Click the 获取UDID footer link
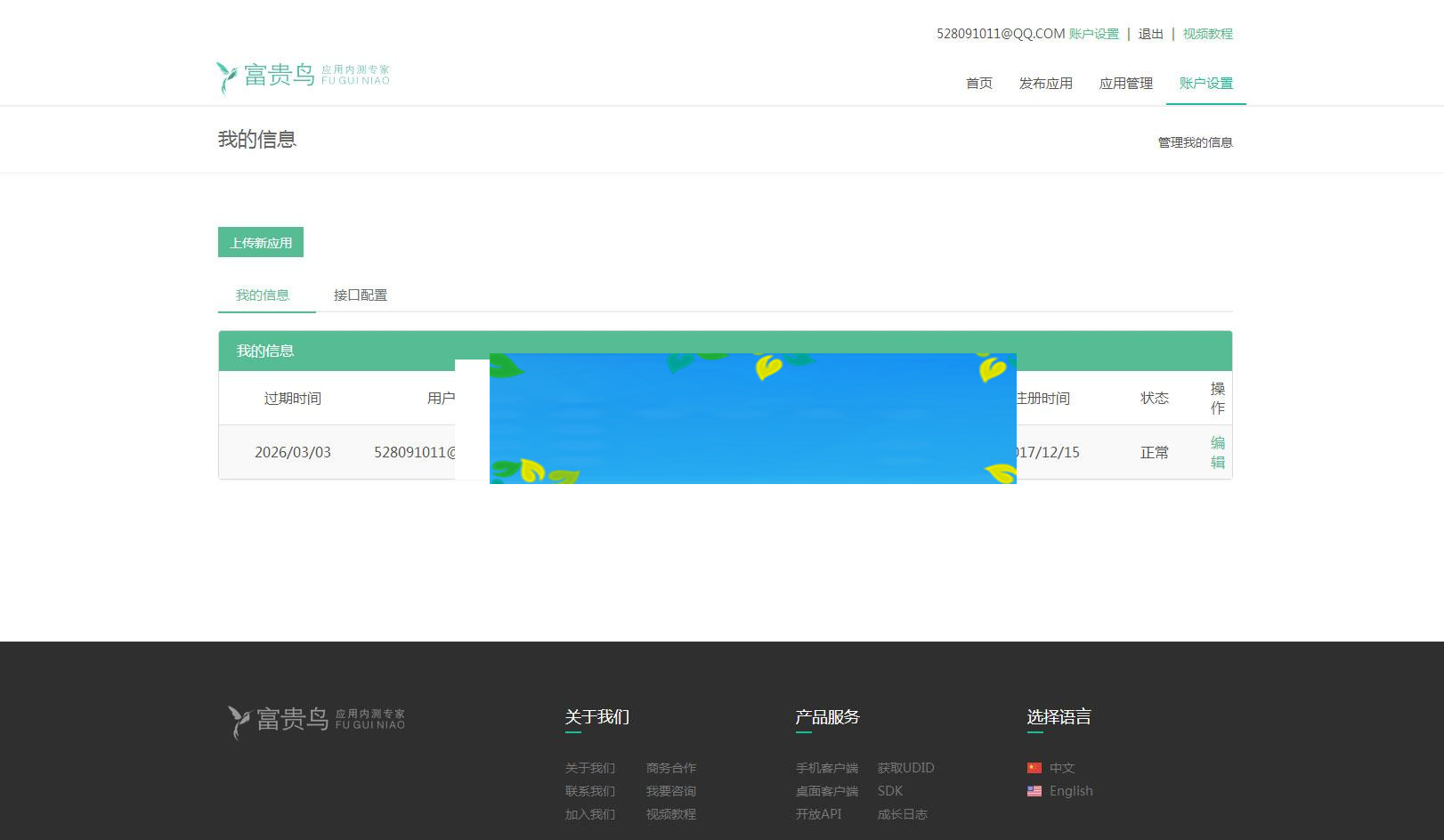 pos(905,767)
